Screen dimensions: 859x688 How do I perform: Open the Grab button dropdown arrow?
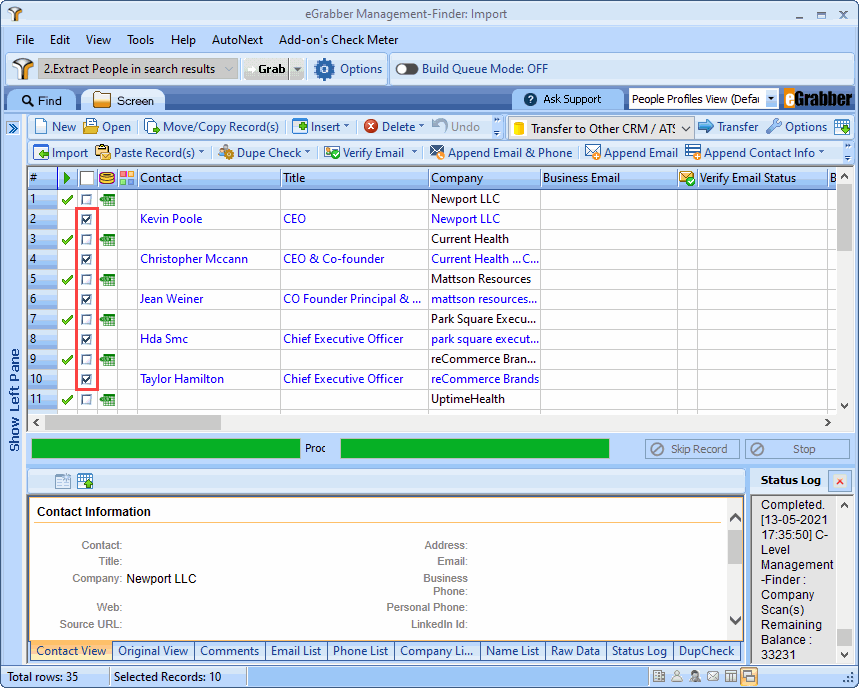[x=297, y=69]
